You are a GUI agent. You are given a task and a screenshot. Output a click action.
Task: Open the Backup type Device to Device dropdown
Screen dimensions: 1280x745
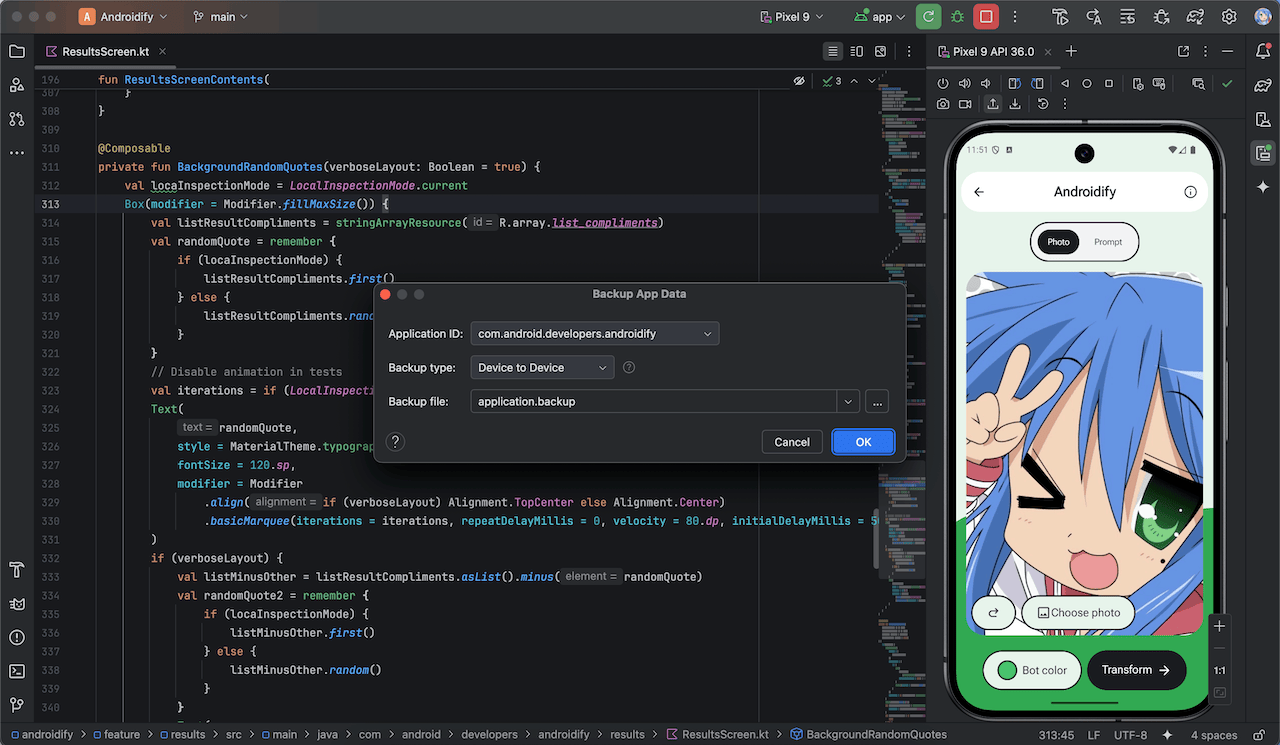pos(543,368)
